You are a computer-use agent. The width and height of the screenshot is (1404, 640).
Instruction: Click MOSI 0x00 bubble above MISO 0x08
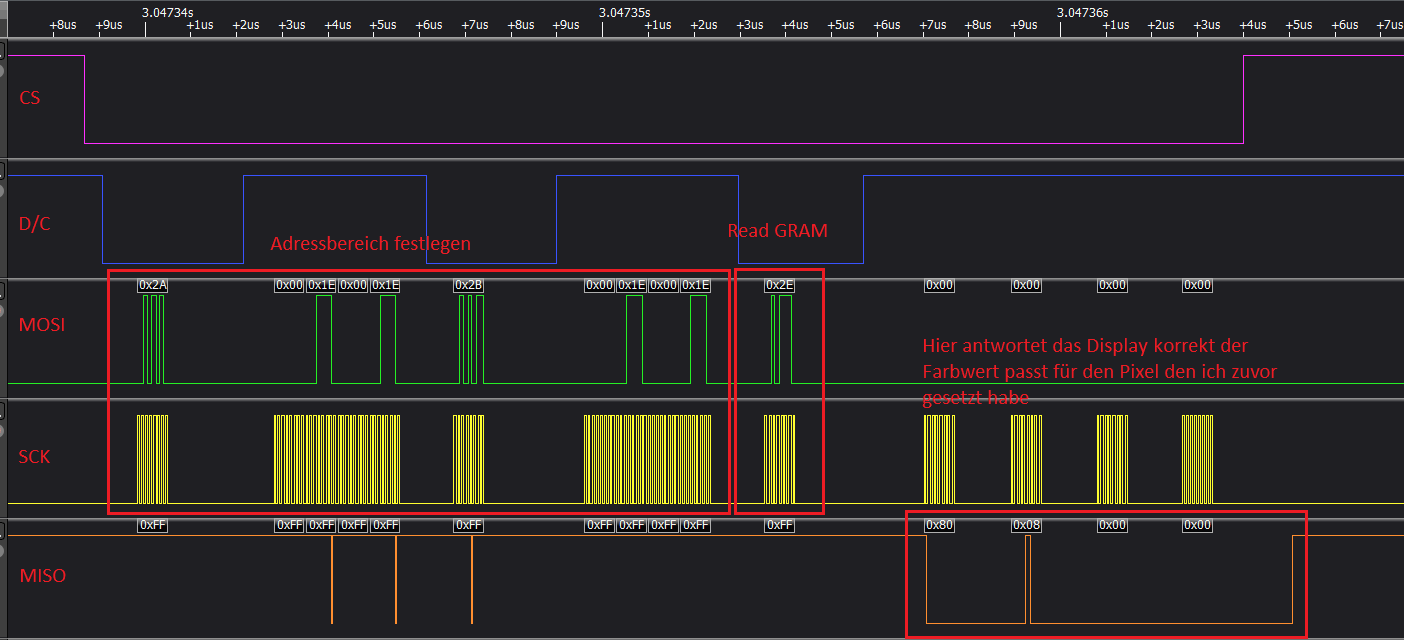click(x=1027, y=285)
